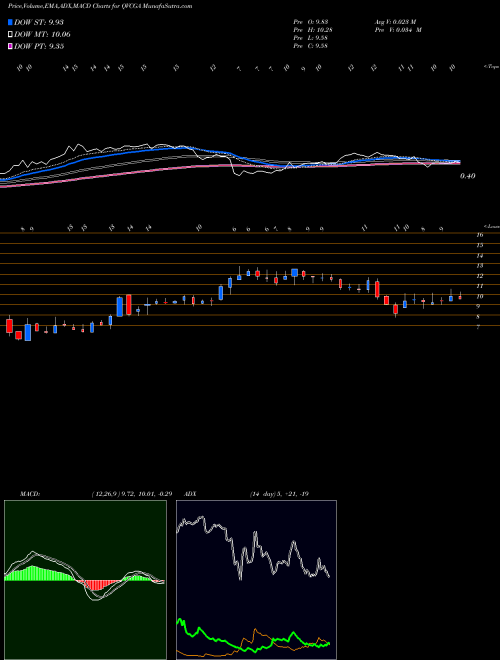Click the 'DOW ST: 9.93' label
Viewport: 500px width, 660px height.
[39, 22]
